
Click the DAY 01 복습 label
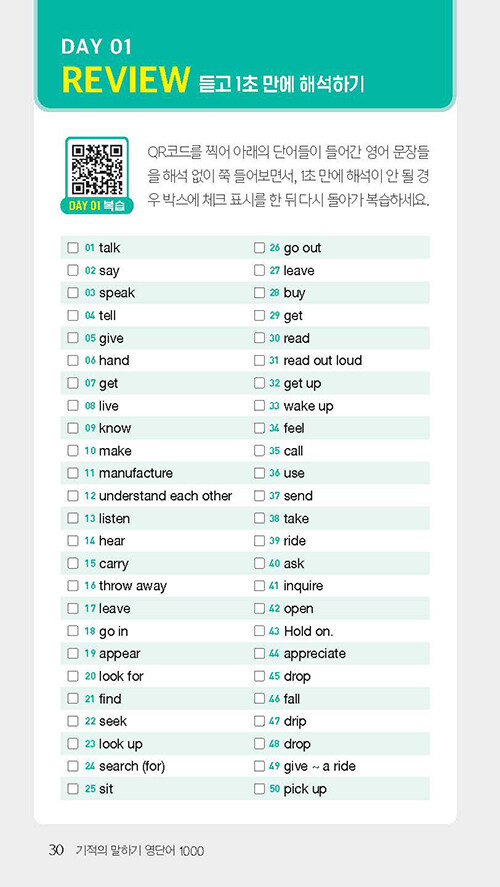(x=97, y=205)
